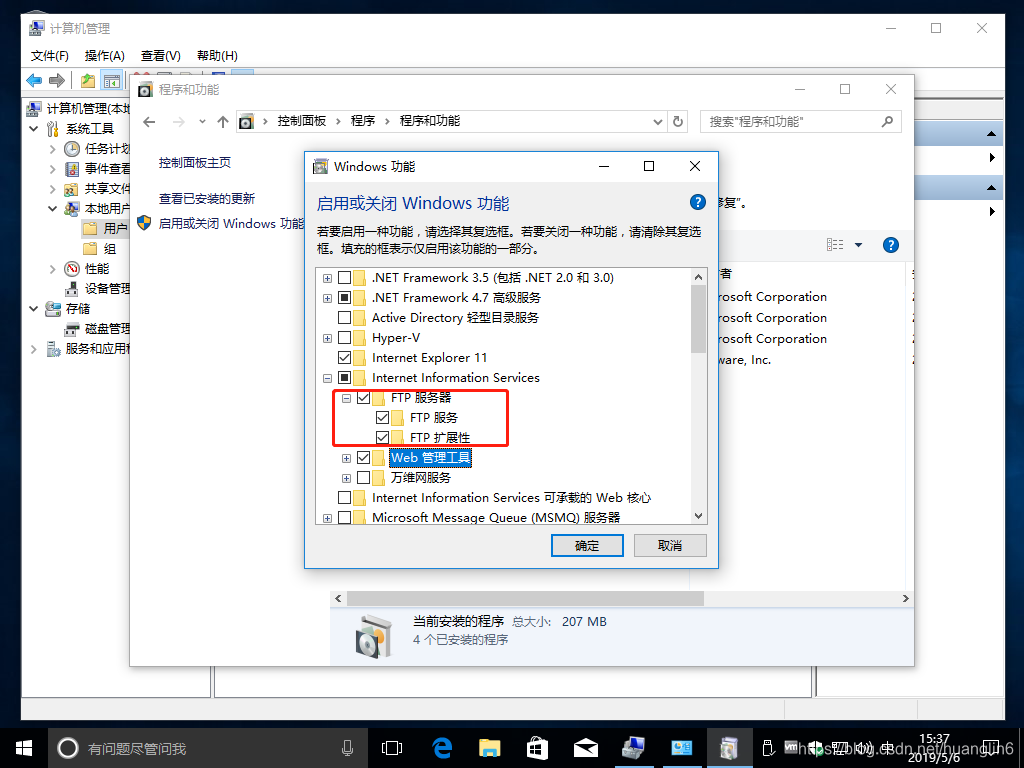Click the Windows Start button

[24, 748]
